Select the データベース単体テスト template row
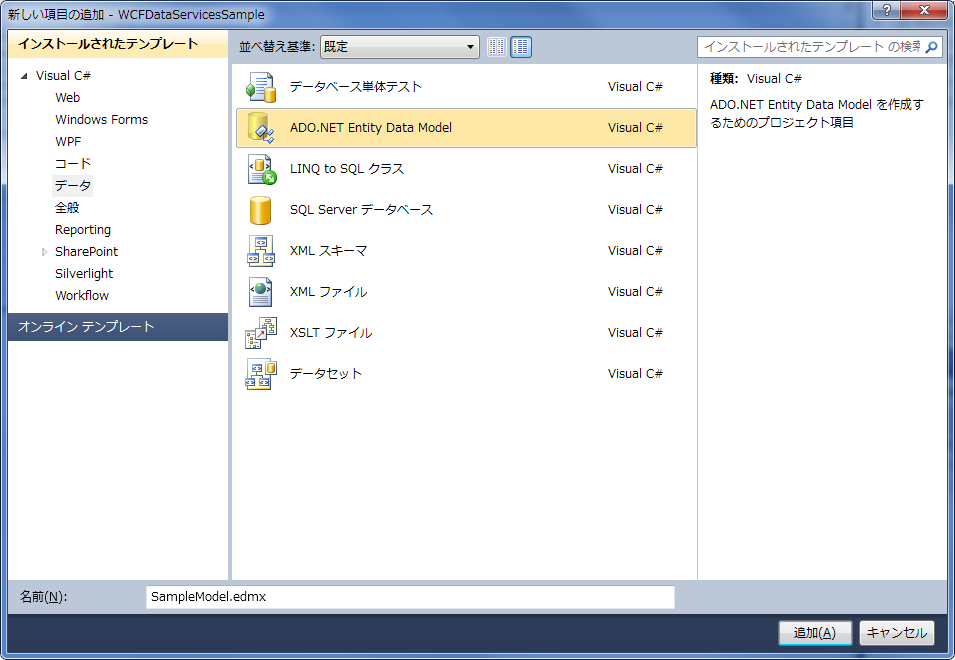The height and width of the screenshot is (660, 955). coord(466,87)
